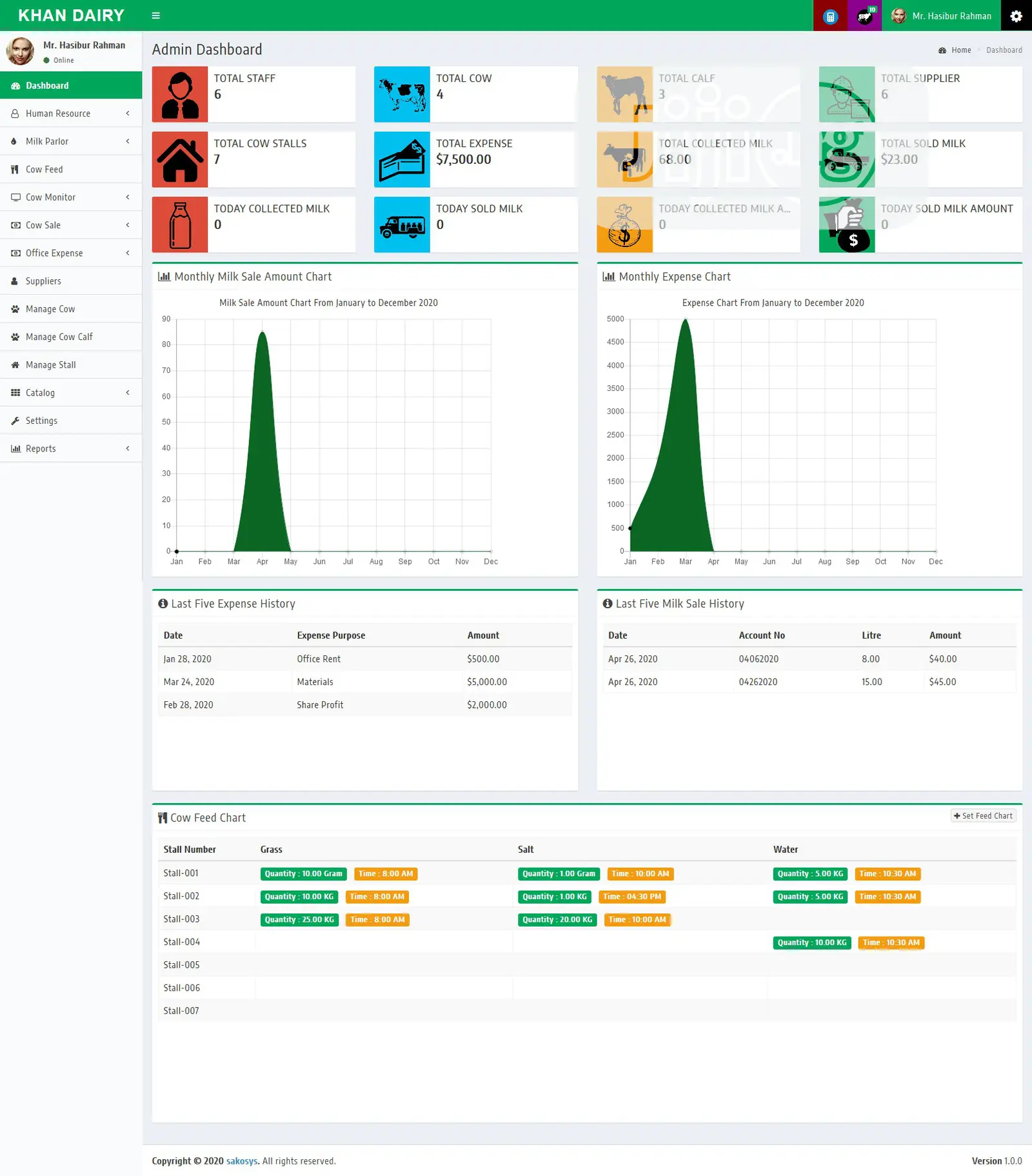Image resolution: width=1032 pixels, height=1176 pixels.
Task: Click the Set Feed Chart button
Action: point(984,816)
